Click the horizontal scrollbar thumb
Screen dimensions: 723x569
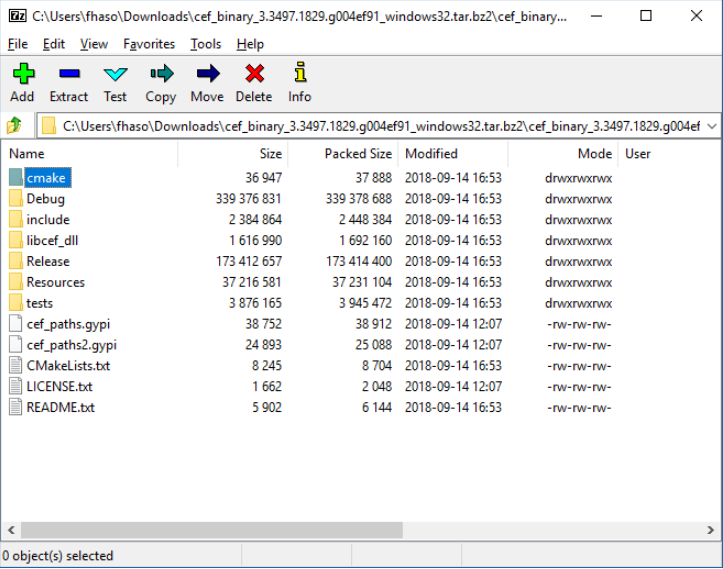click(210, 530)
